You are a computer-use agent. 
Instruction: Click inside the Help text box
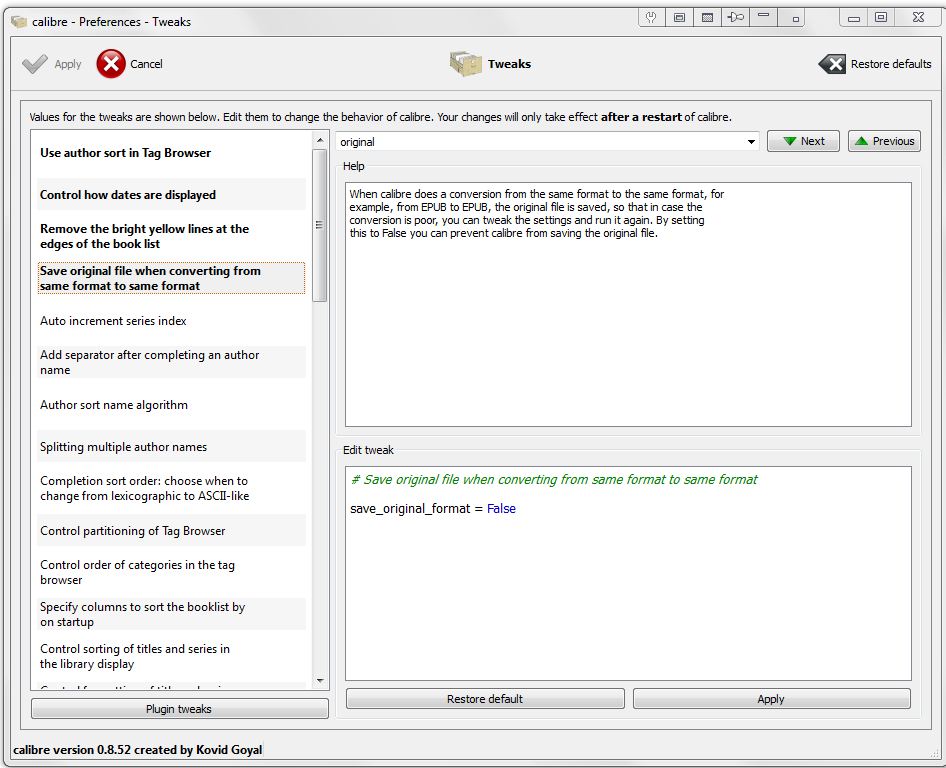click(628, 305)
